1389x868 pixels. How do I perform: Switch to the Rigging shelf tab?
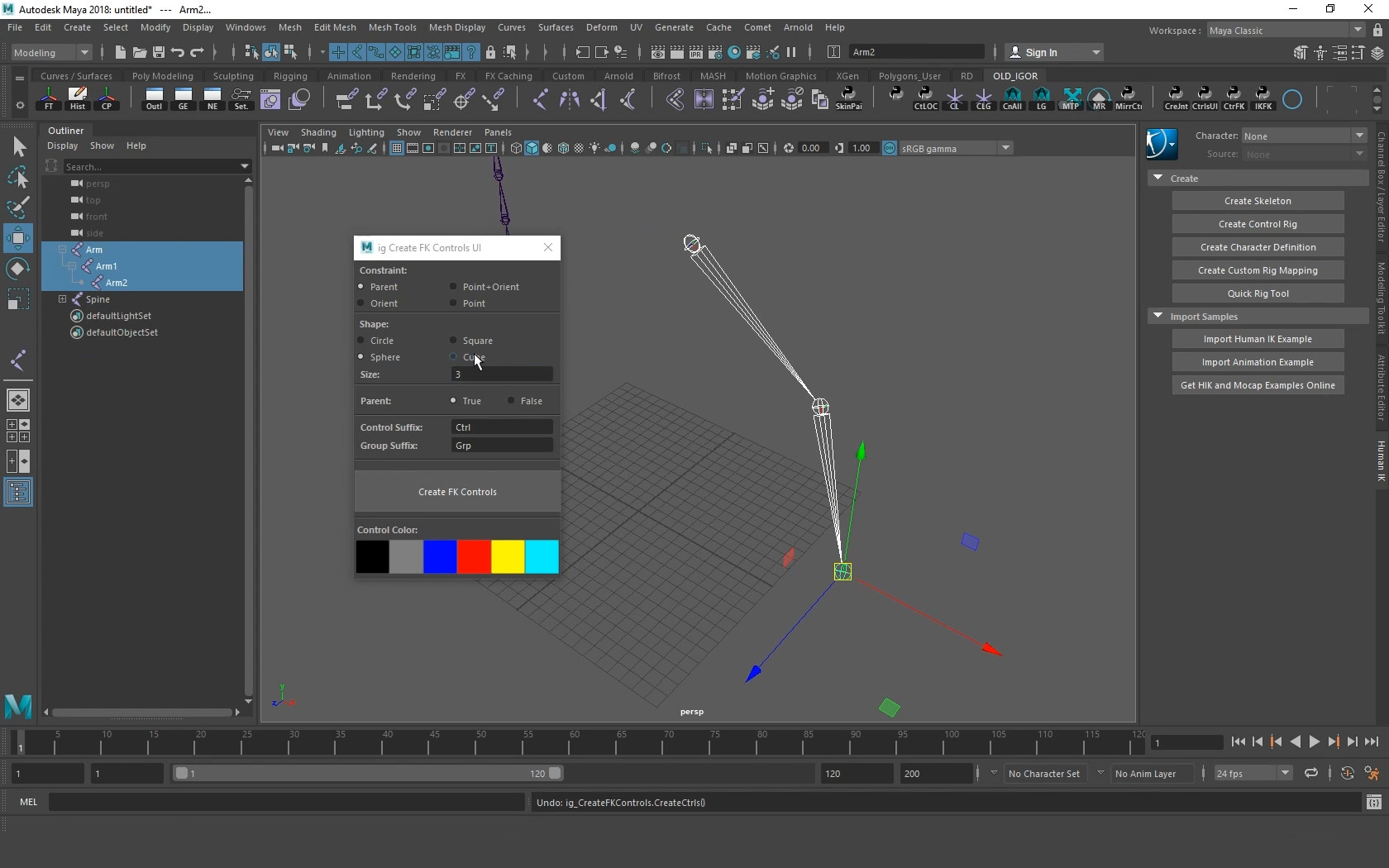[x=290, y=76]
